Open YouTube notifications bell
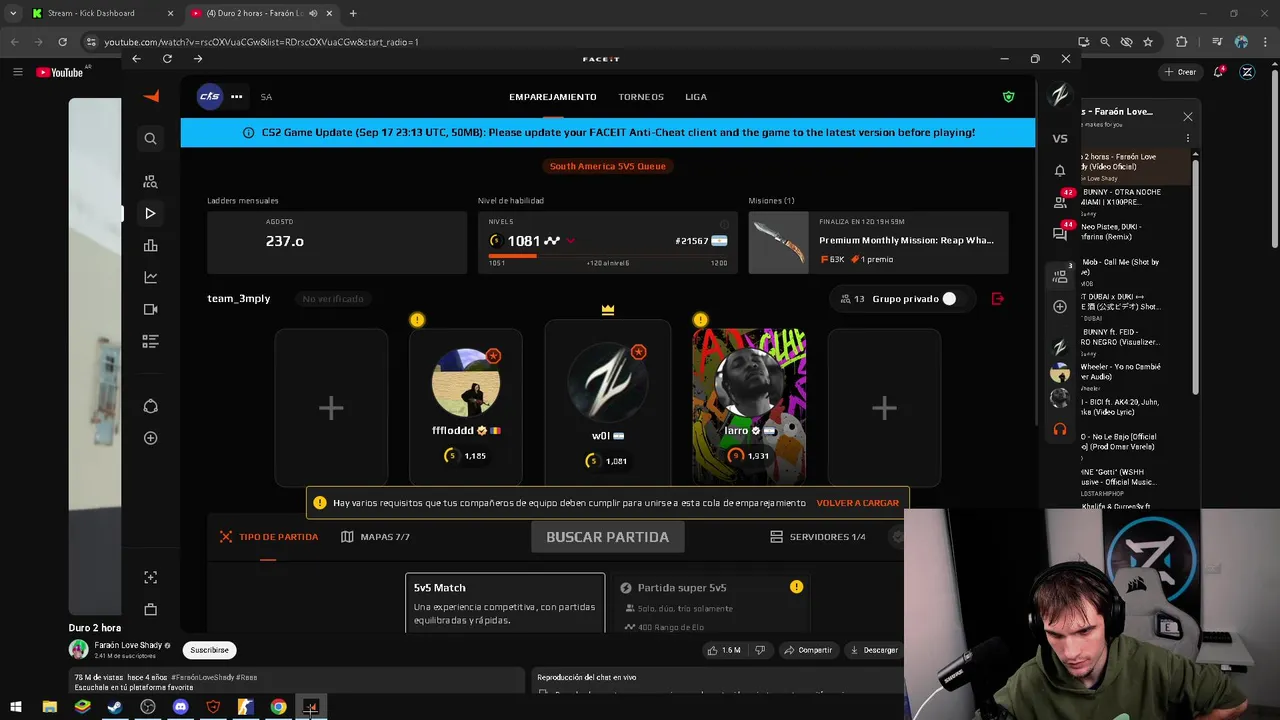This screenshot has height=720, width=1280. coord(1219,72)
